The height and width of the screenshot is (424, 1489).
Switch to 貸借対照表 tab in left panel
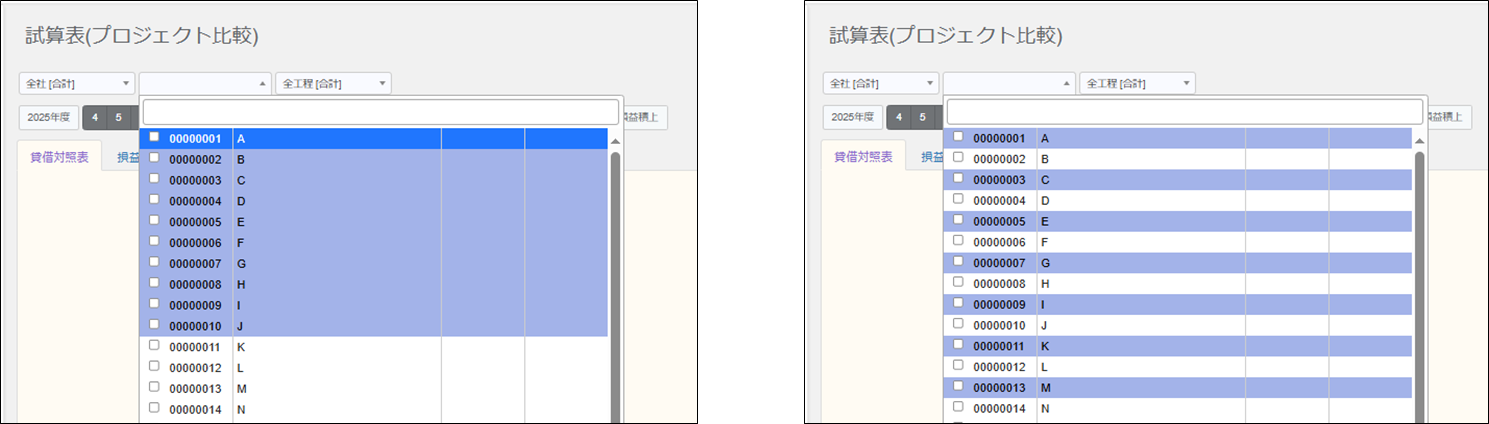[x=59, y=157]
